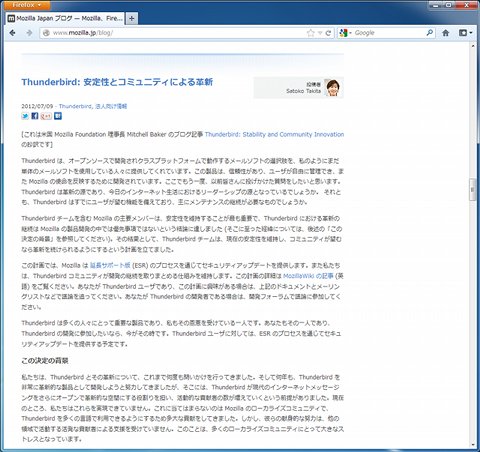Select the Mozilla Japan ブログ tab
Viewport: 480px width, 452px height.
(x=65, y=18)
